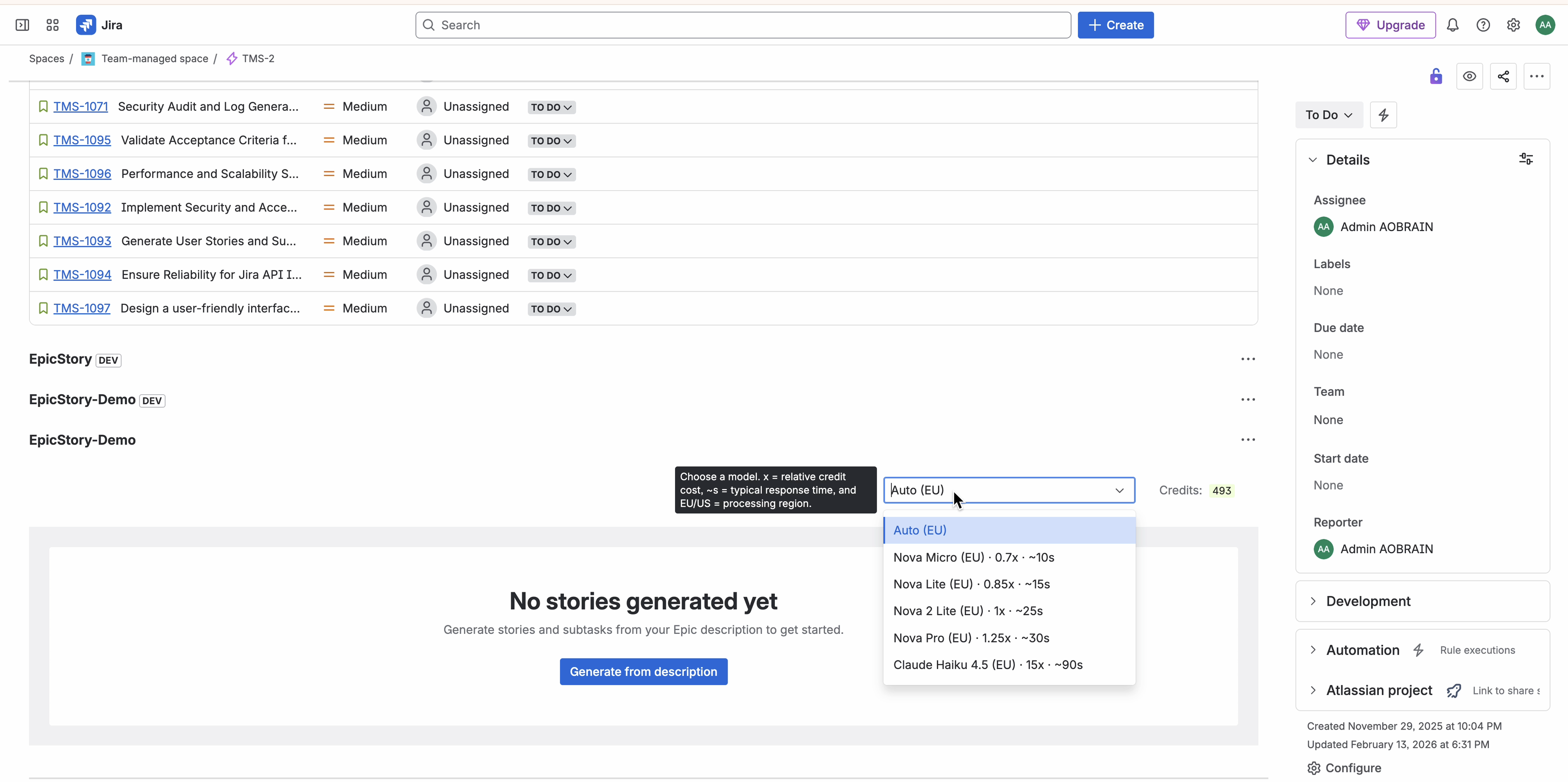Image resolution: width=1568 pixels, height=782 pixels.
Task: Change TMS-1071 status via TO DO dropdown
Action: pyautogui.click(x=551, y=107)
